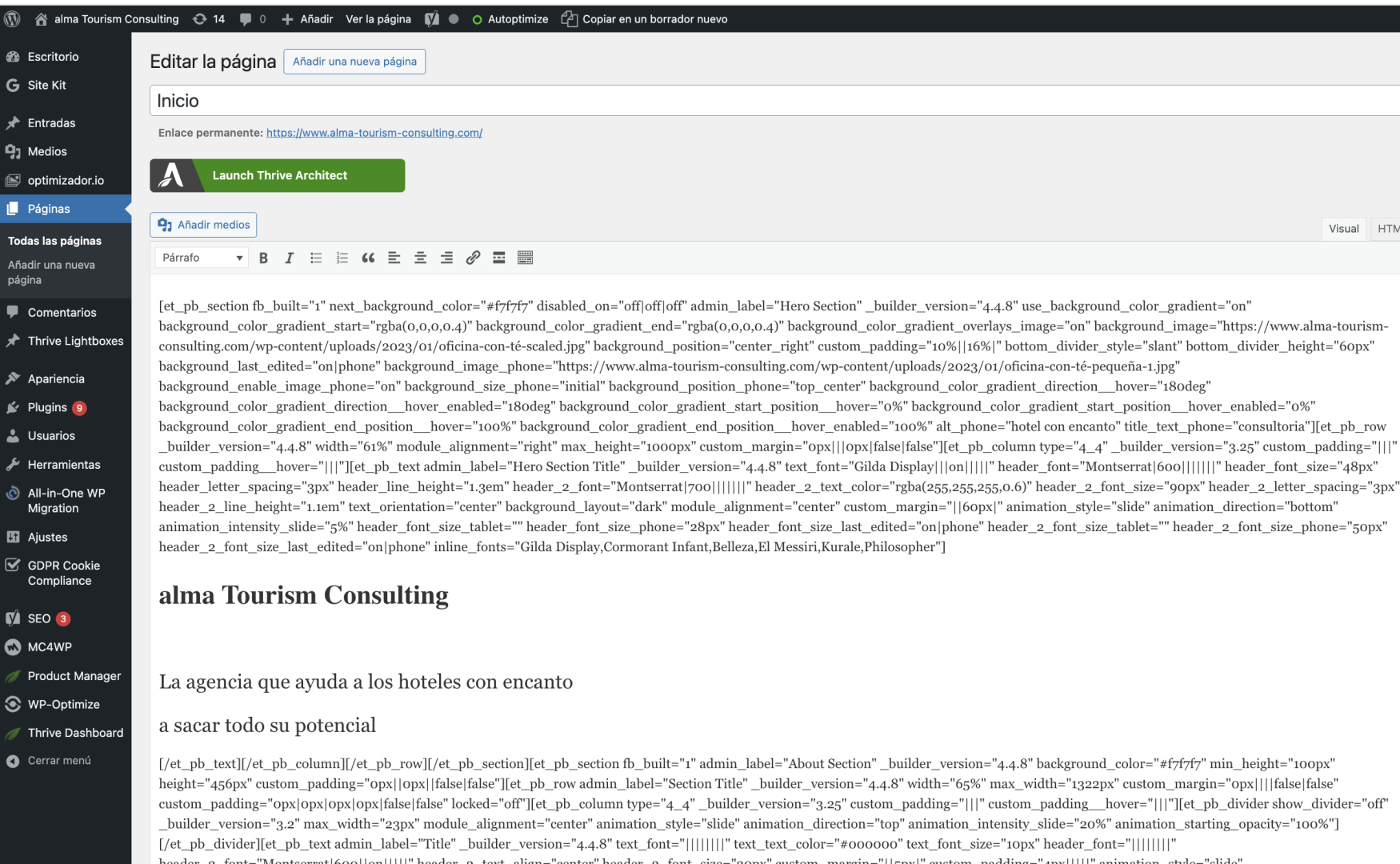Select Todas las páginas submenu
Viewport: 1400px width, 864px height.
click(x=54, y=241)
